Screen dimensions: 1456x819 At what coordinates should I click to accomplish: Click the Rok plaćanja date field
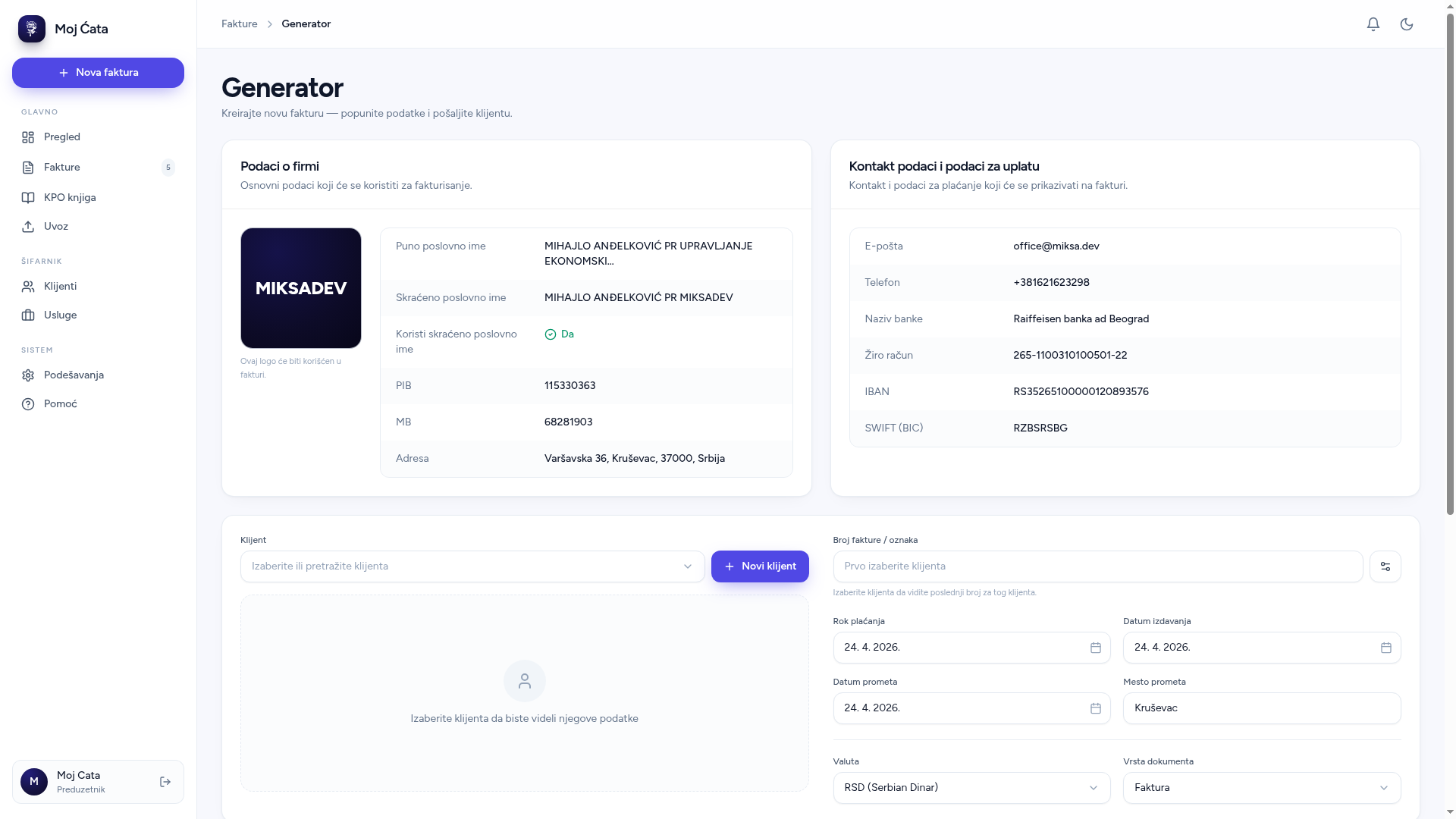971,648
